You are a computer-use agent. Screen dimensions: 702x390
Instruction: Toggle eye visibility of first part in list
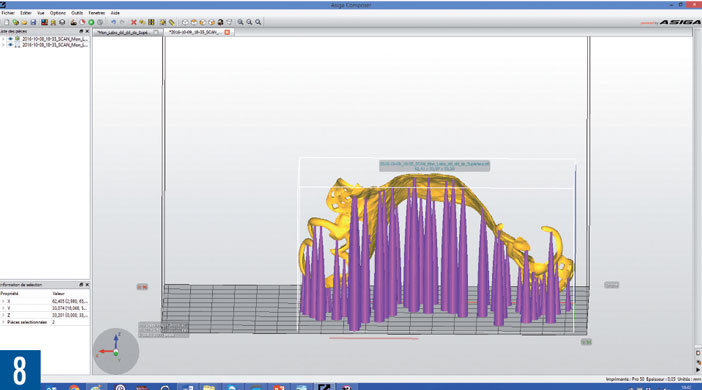click(x=11, y=39)
